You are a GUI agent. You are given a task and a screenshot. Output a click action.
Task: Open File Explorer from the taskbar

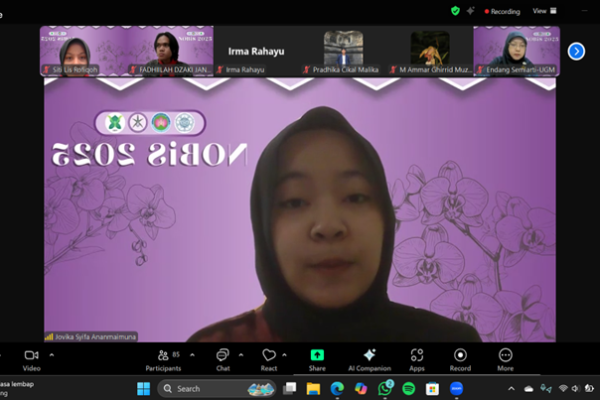pyautogui.click(x=313, y=389)
